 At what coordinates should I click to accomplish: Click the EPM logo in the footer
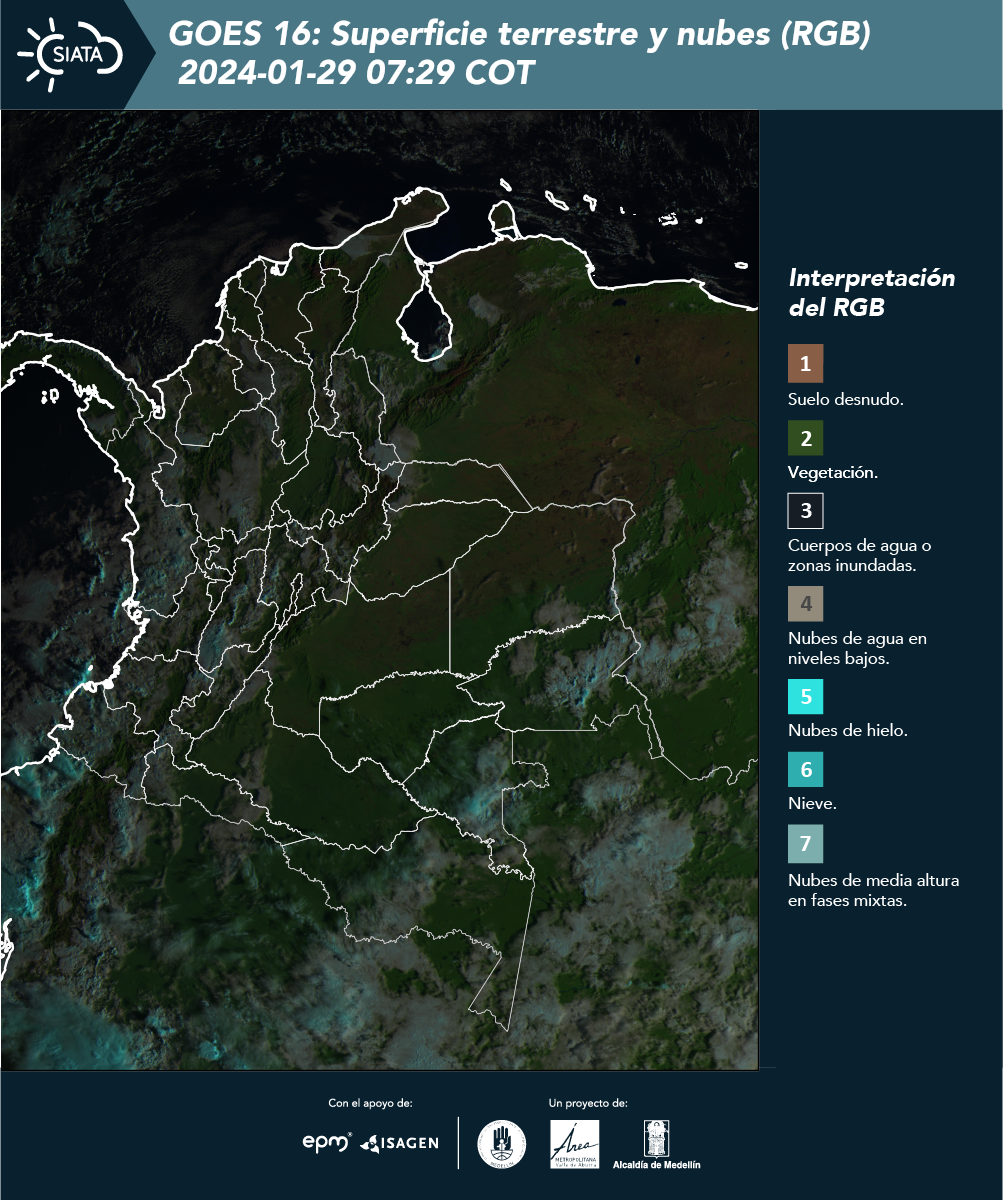point(327,1142)
